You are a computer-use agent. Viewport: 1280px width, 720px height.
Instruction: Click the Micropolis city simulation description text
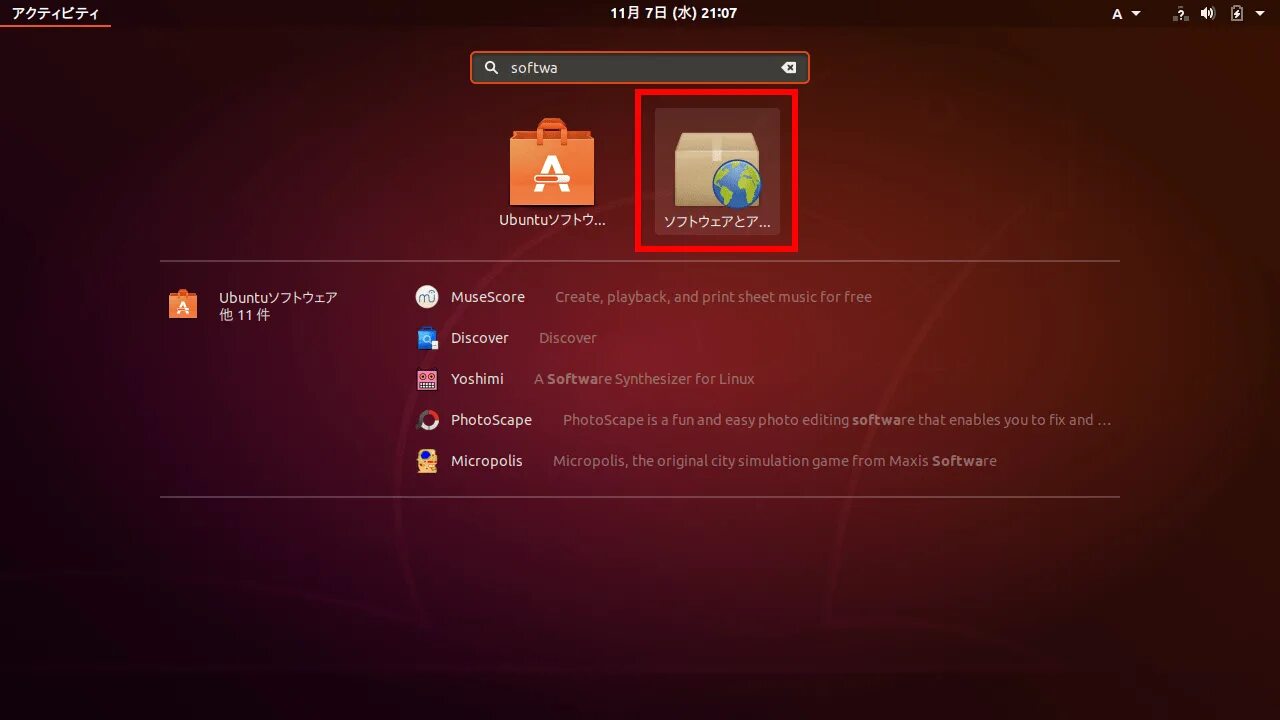tap(775, 461)
